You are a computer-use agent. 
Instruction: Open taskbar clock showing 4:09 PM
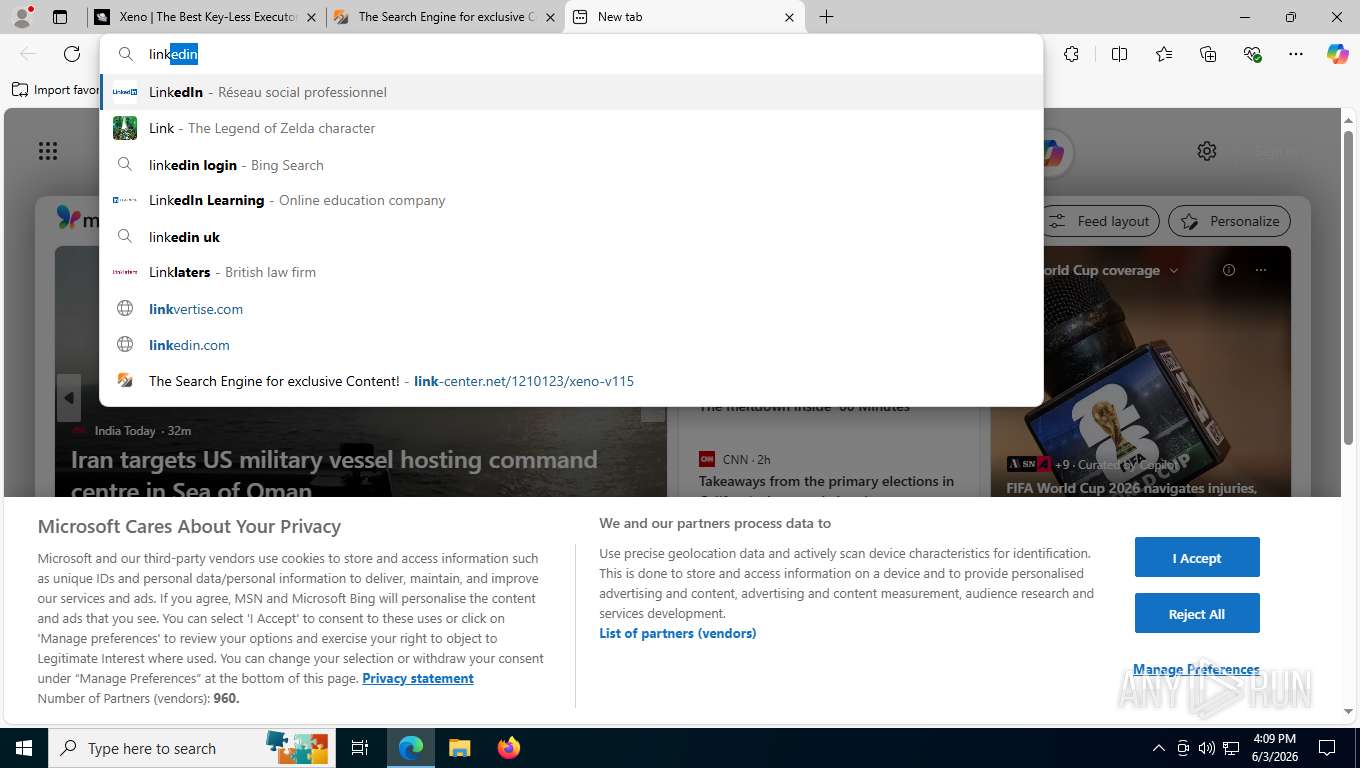pos(1274,748)
